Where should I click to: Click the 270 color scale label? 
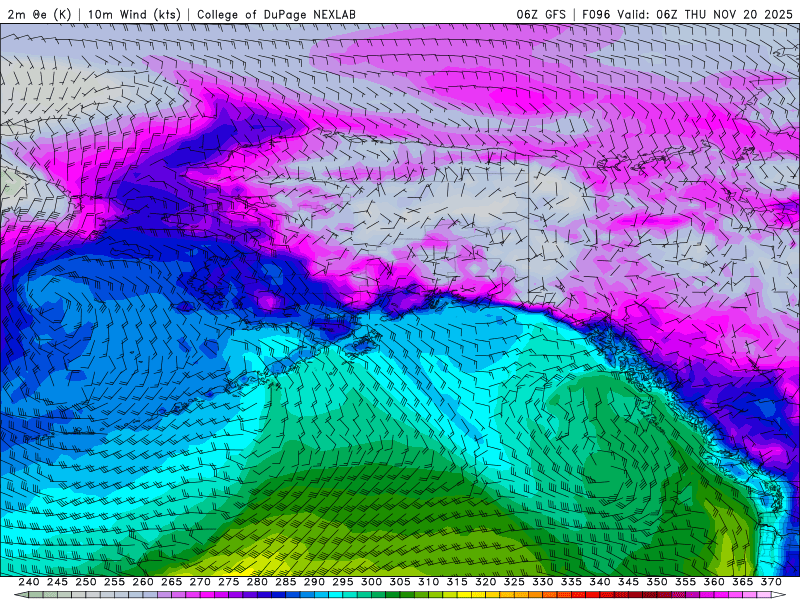click(200, 582)
